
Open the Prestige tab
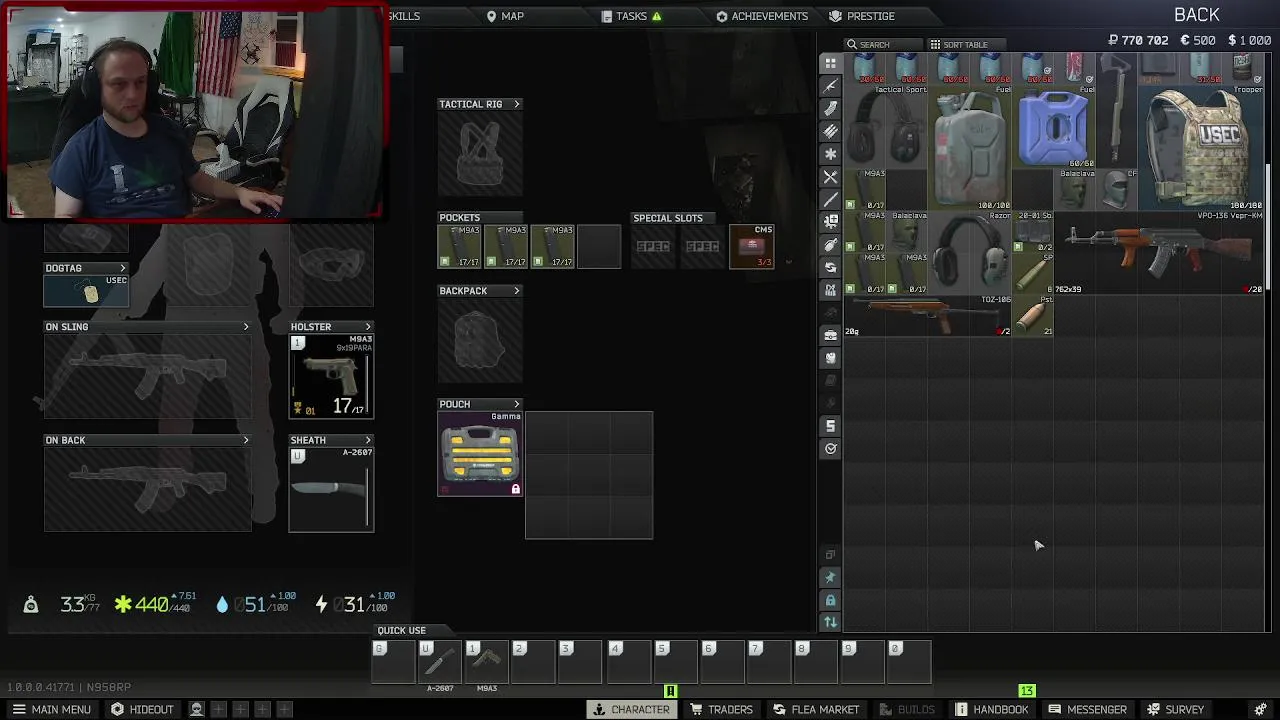click(x=862, y=16)
